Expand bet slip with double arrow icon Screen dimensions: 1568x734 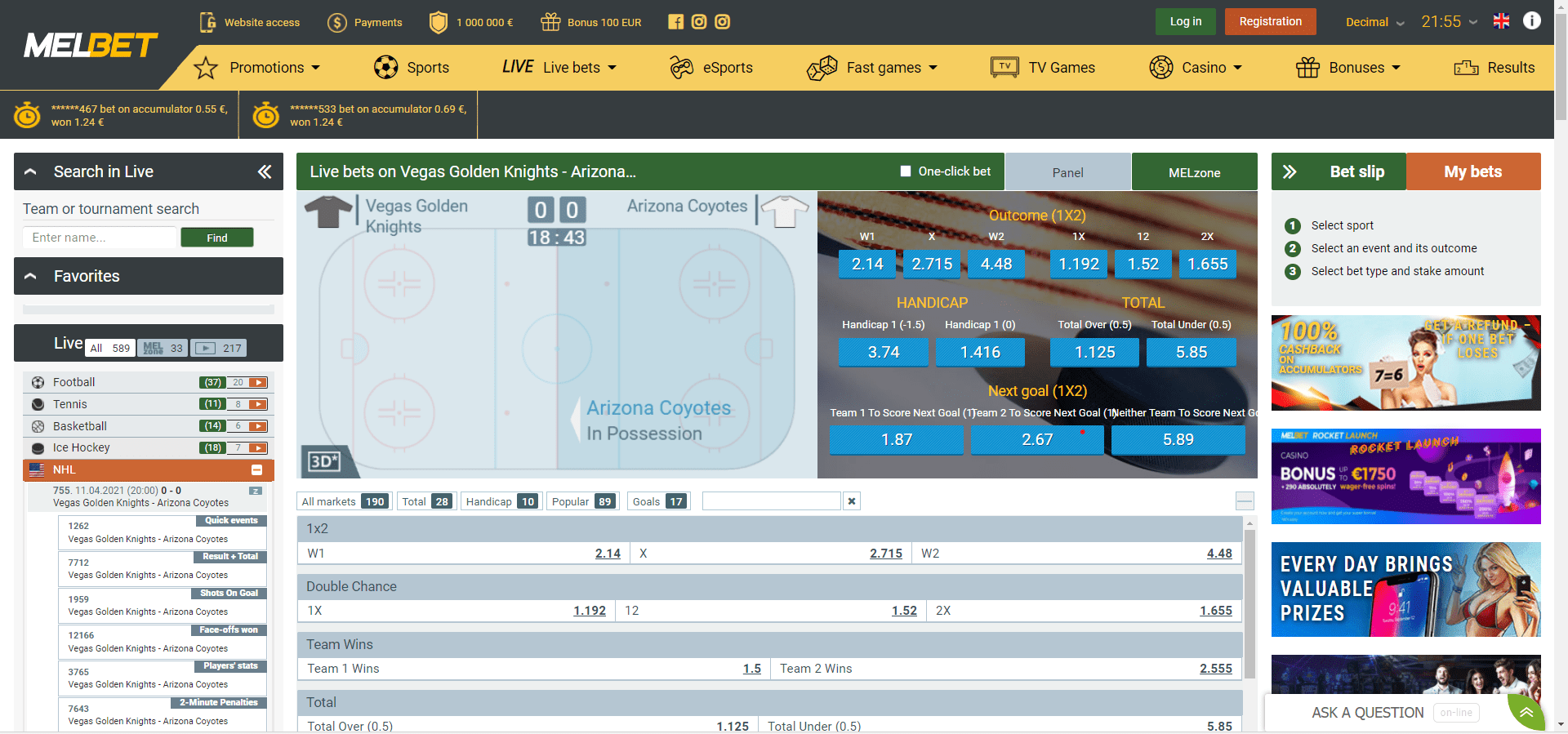(1290, 171)
